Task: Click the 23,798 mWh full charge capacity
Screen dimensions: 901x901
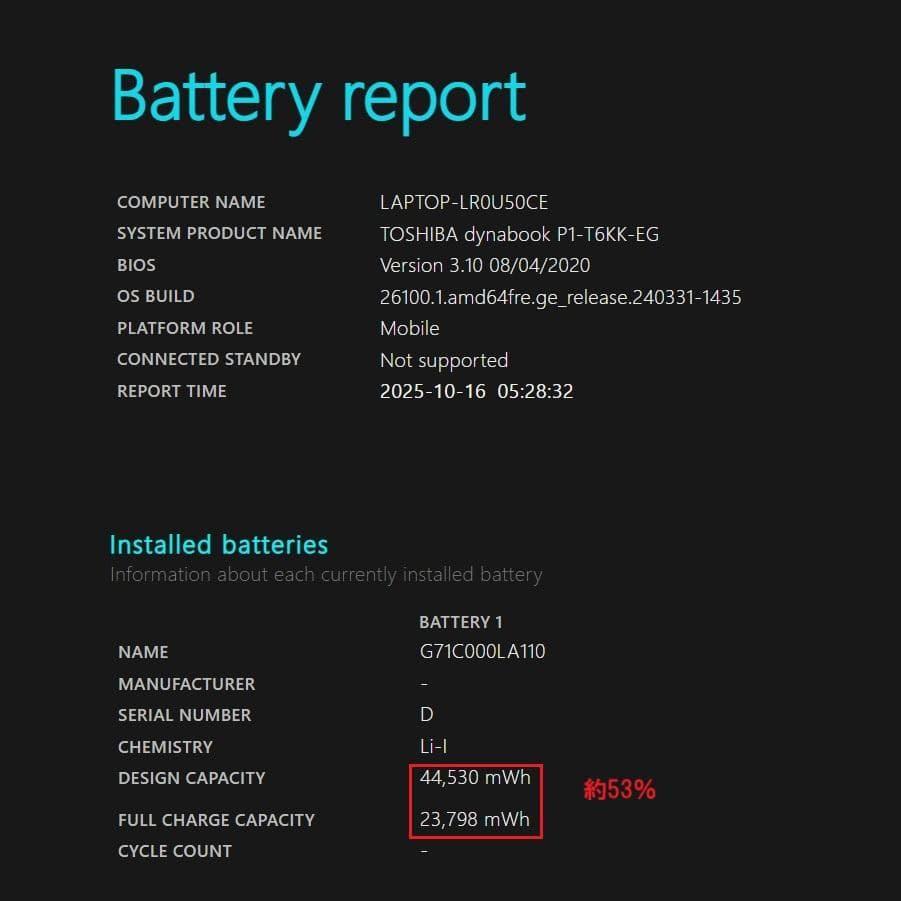Action: tap(475, 820)
